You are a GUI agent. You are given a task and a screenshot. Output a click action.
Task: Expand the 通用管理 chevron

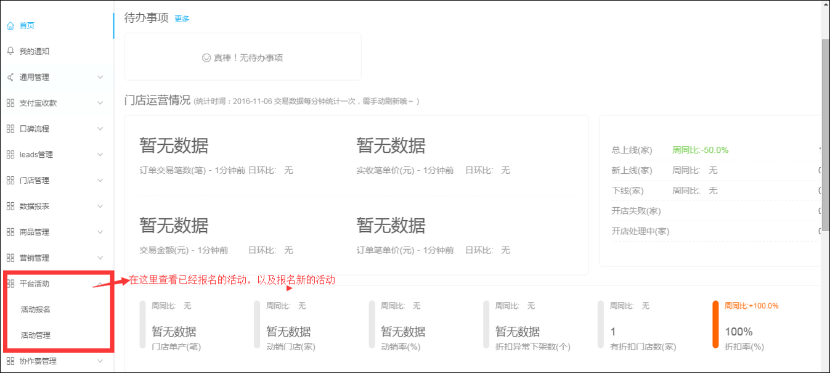pos(101,77)
